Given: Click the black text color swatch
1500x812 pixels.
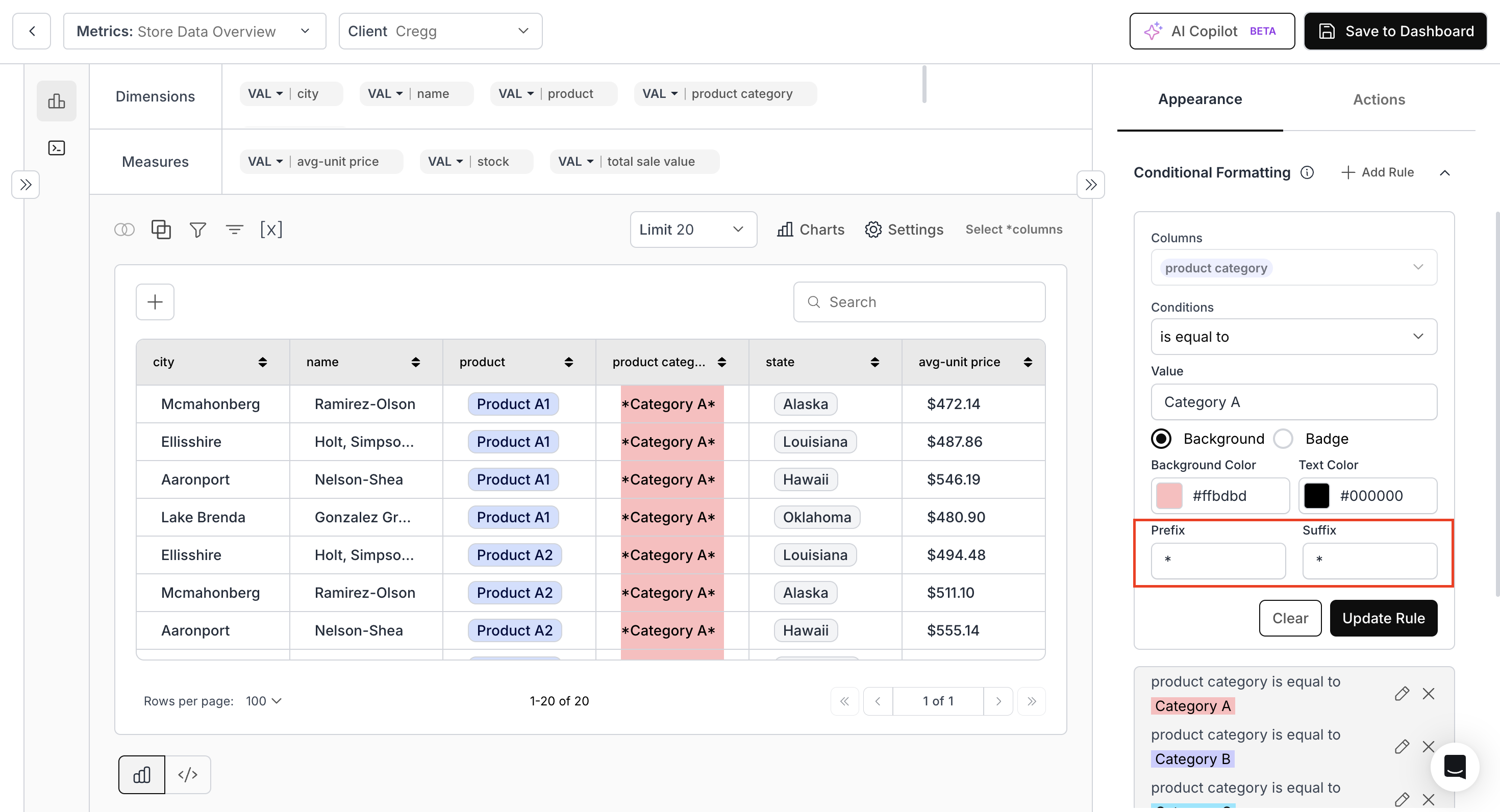Looking at the screenshot, I should point(1316,496).
